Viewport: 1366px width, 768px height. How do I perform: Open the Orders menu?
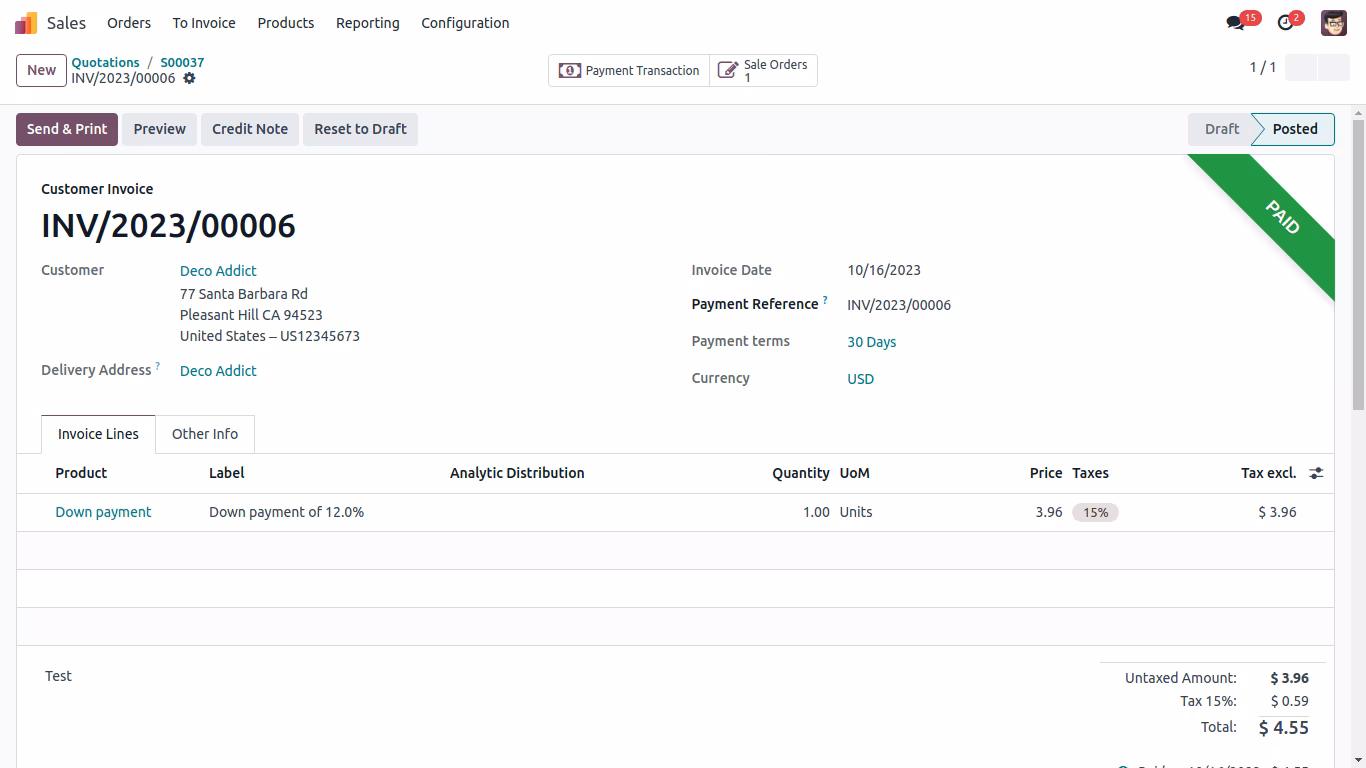point(129,23)
